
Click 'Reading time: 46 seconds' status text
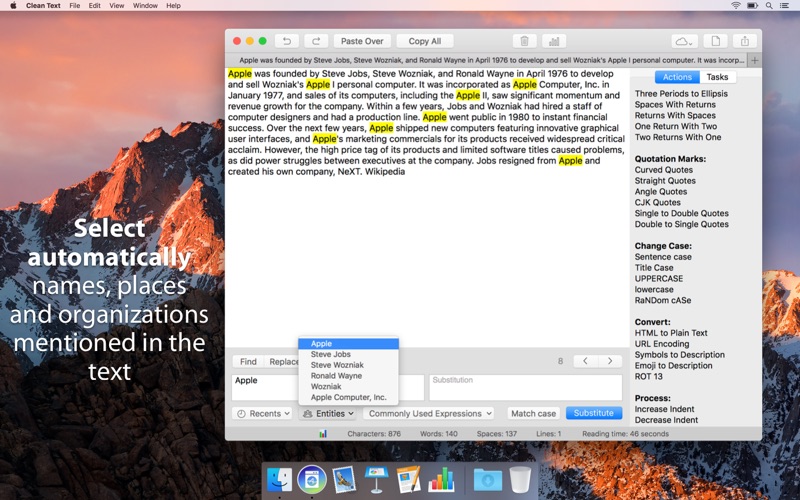click(x=626, y=434)
